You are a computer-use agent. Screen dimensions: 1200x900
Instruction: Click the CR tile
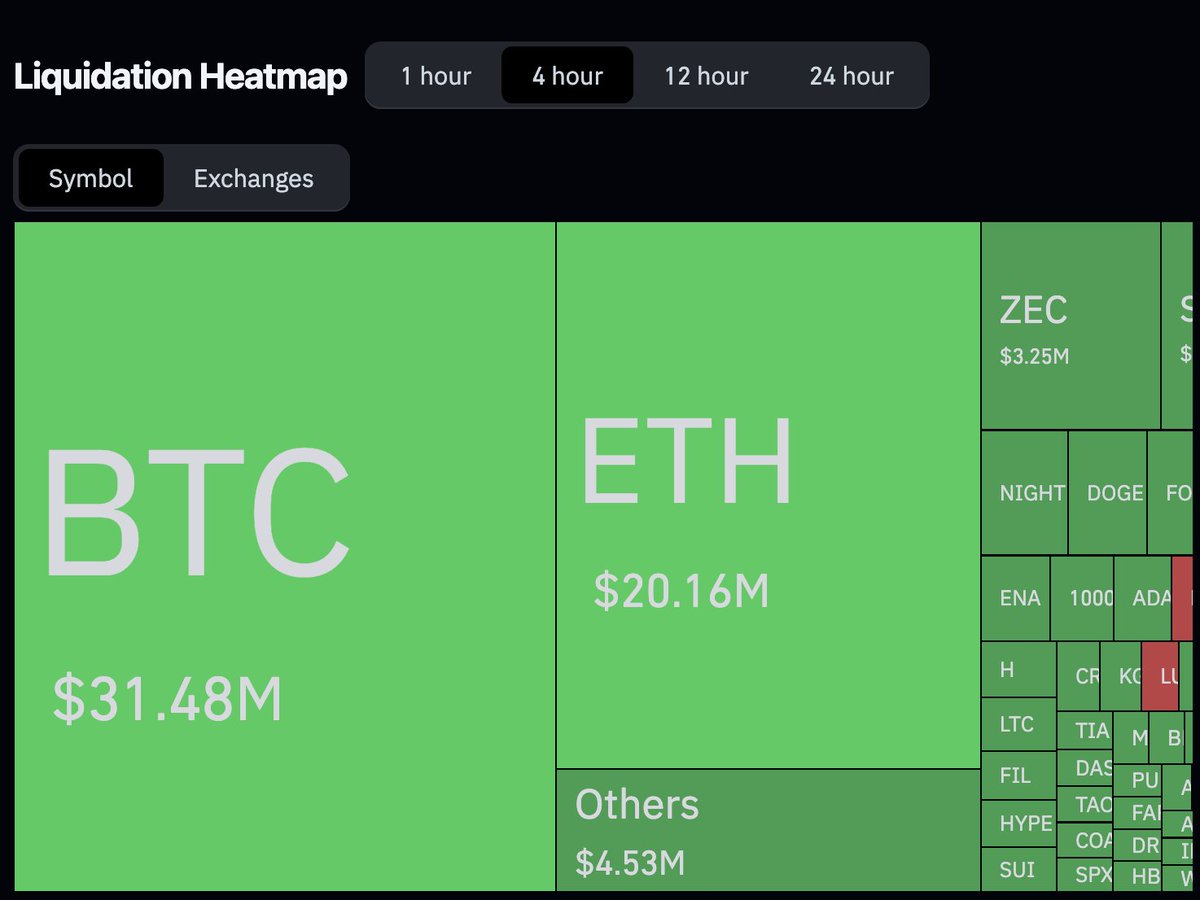1079,676
